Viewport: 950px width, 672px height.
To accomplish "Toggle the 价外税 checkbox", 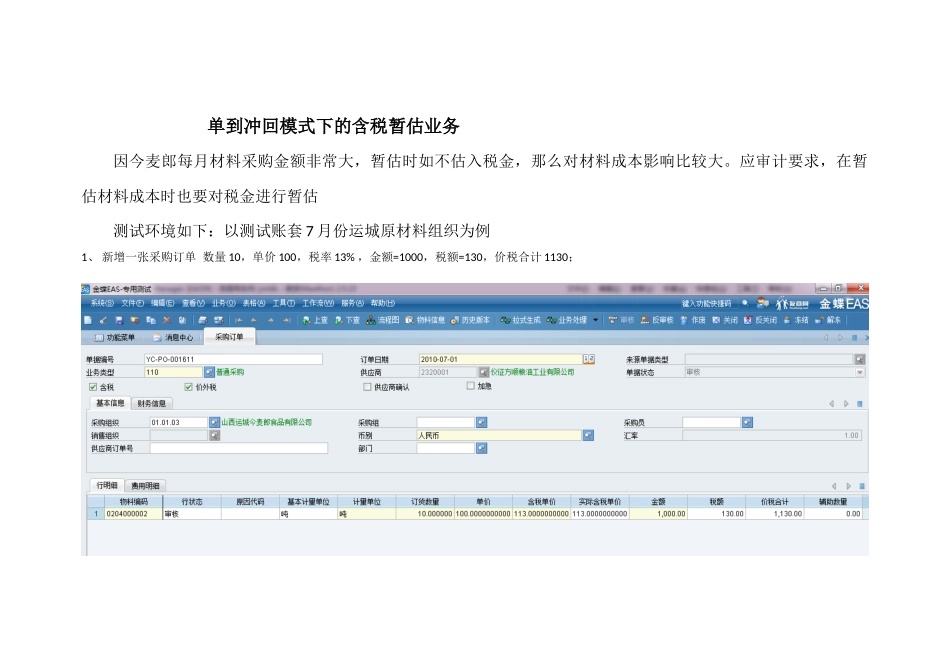I will [189, 386].
